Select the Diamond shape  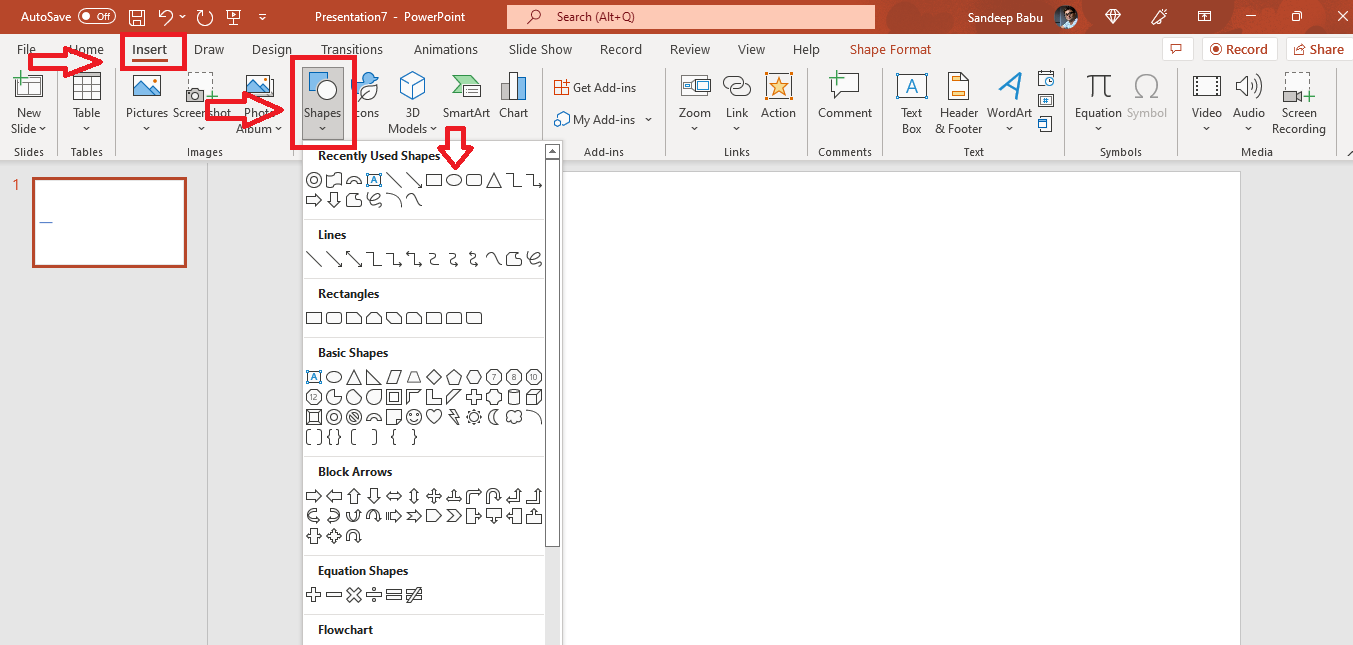(x=434, y=377)
